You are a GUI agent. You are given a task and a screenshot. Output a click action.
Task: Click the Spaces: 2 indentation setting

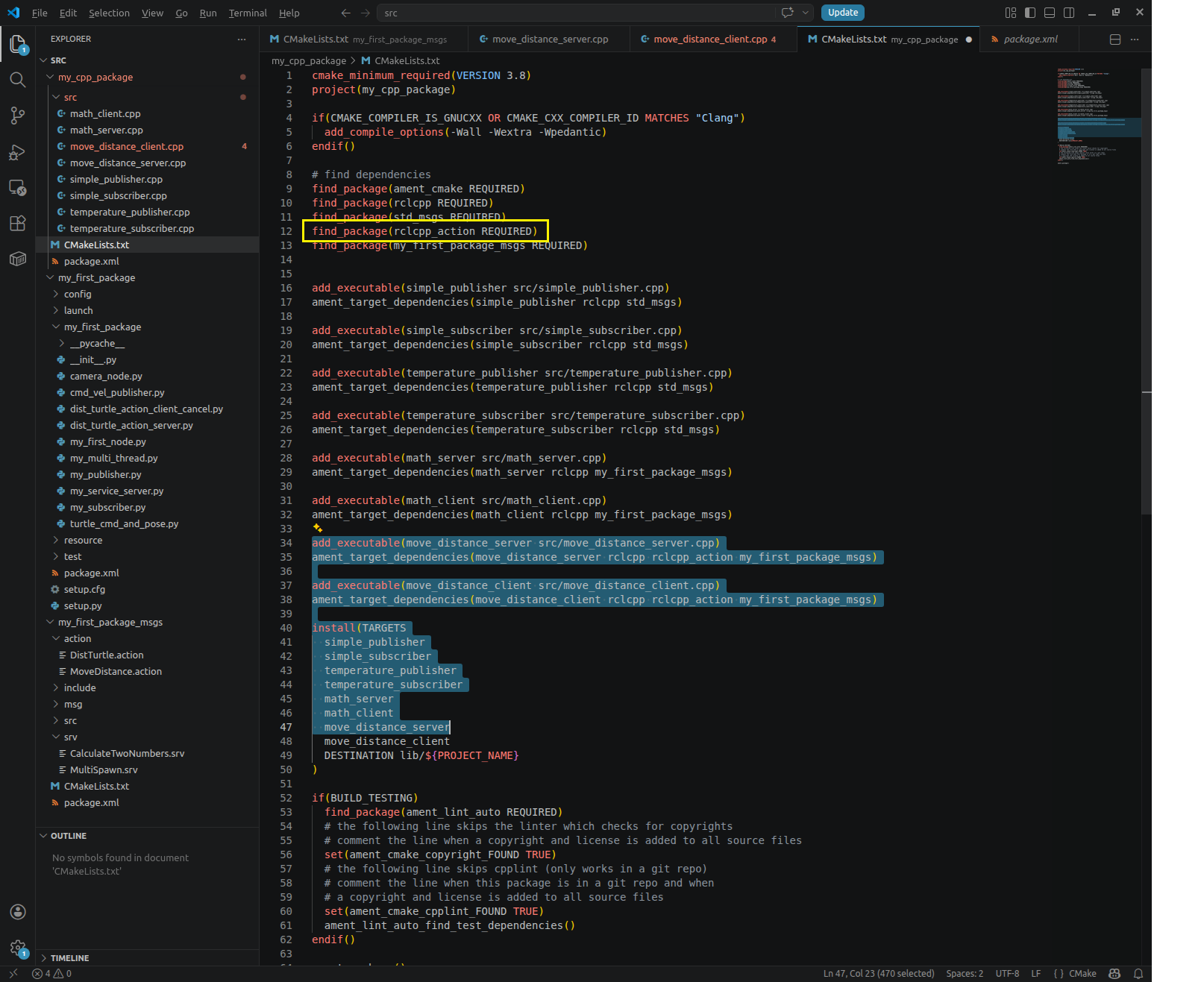965,974
